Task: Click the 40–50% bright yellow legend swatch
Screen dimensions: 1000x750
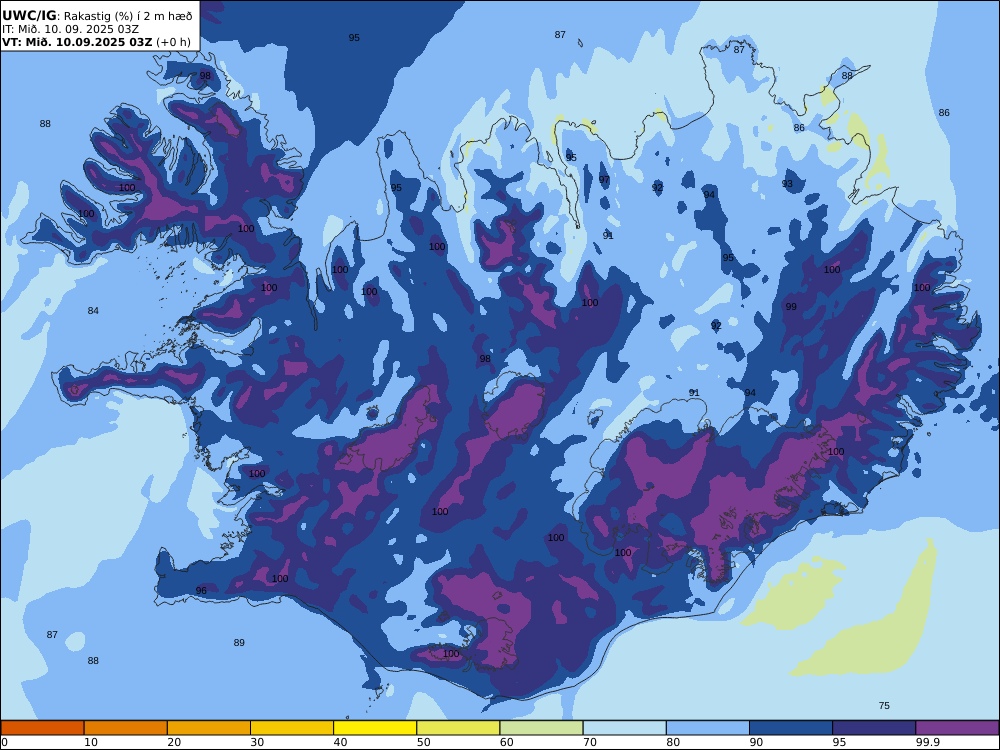Action: tap(375, 728)
